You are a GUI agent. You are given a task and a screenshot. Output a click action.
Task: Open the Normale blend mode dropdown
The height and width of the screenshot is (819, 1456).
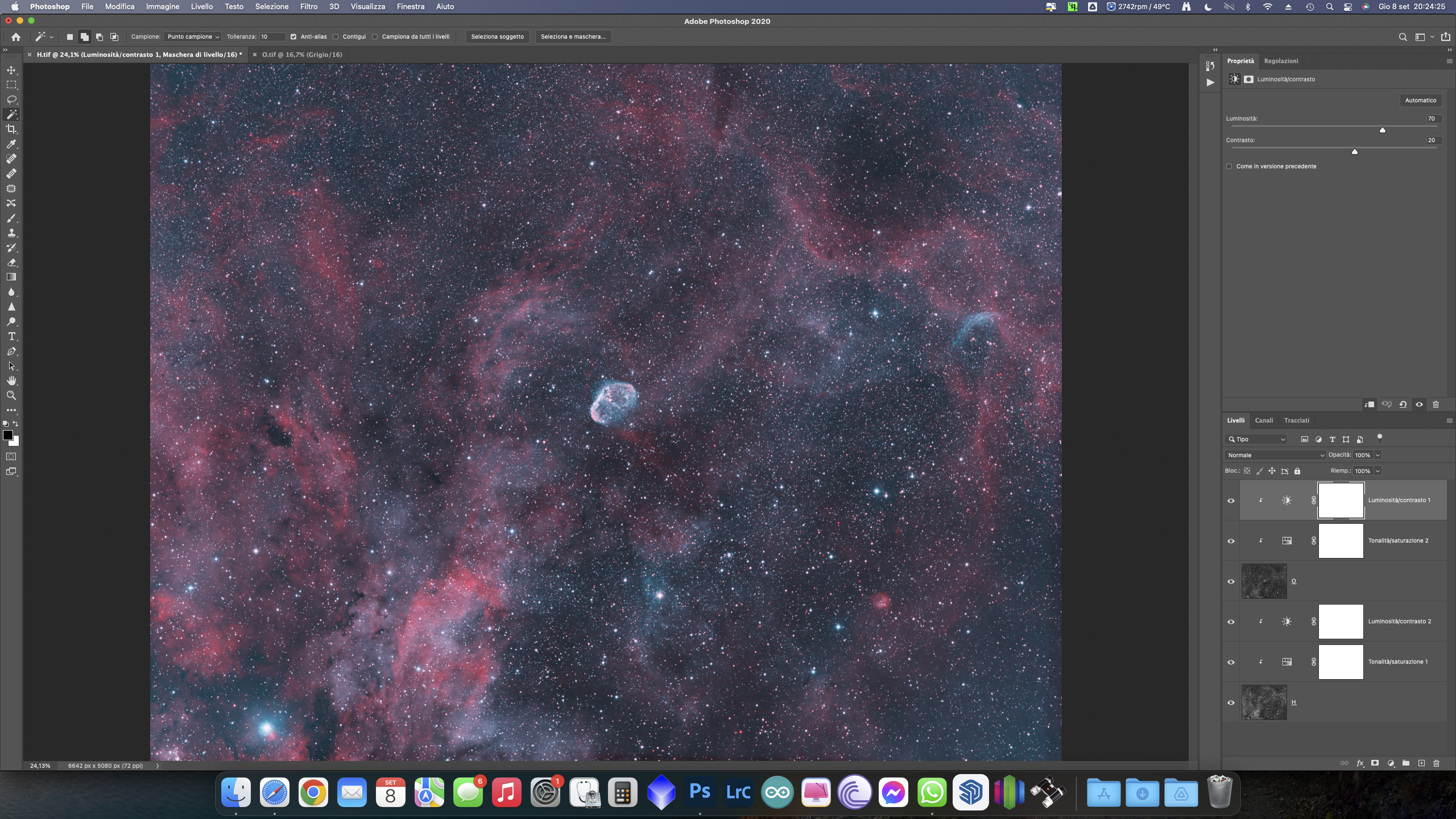(1275, 455)
